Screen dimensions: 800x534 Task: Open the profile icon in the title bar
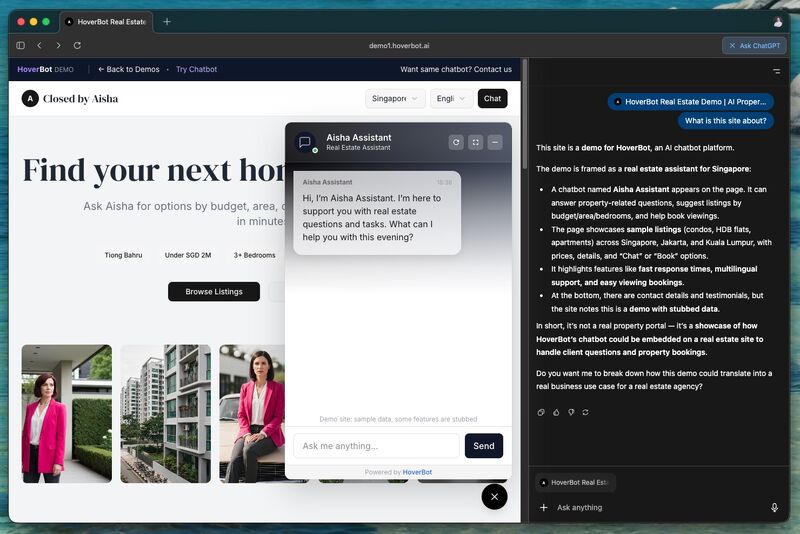778,22
